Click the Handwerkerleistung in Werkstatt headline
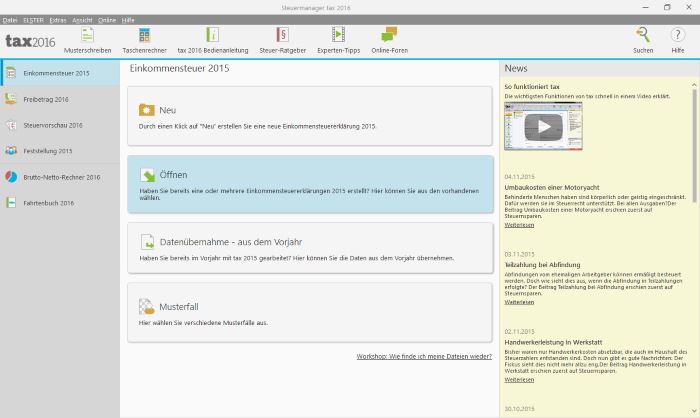 tap(553, 343)
